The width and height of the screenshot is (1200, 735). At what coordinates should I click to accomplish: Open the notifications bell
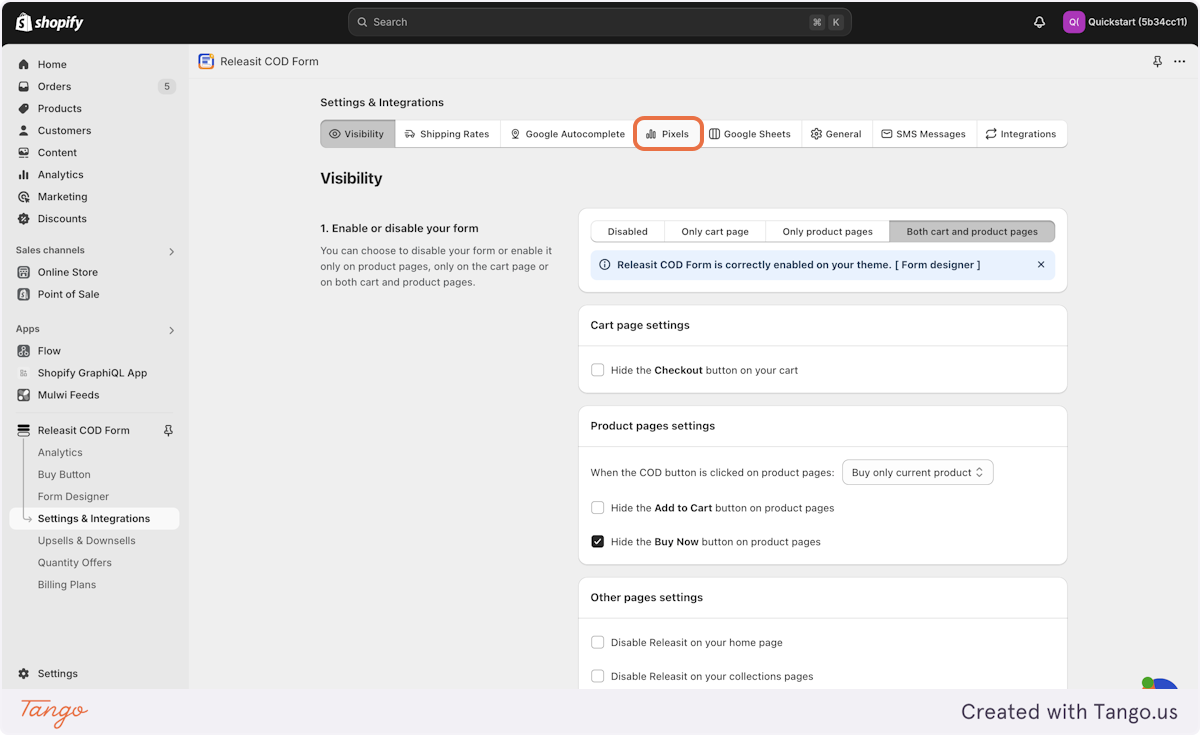[1039, 22]
